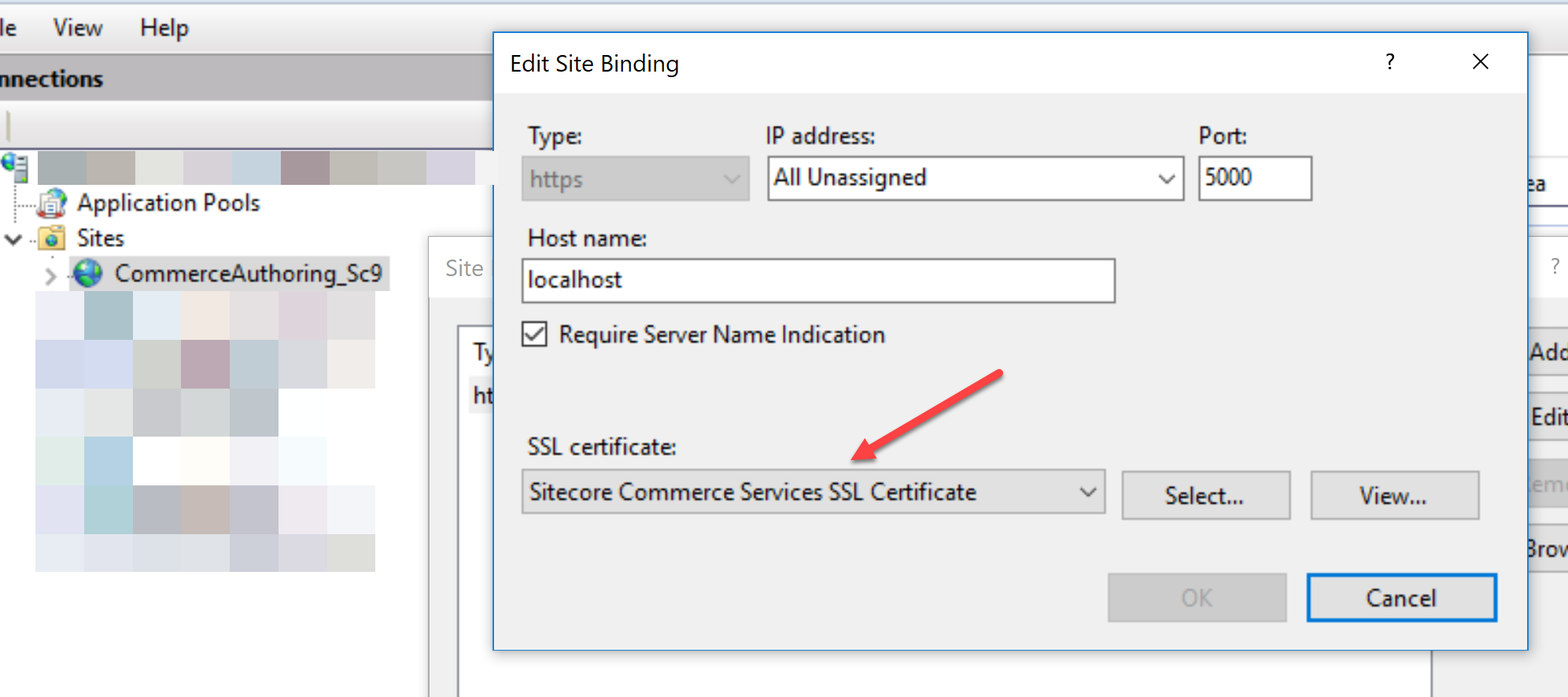Click the Port field showing 5000
The image size is (1568, 697).
pyautogui.click(x=1255, y=179)
